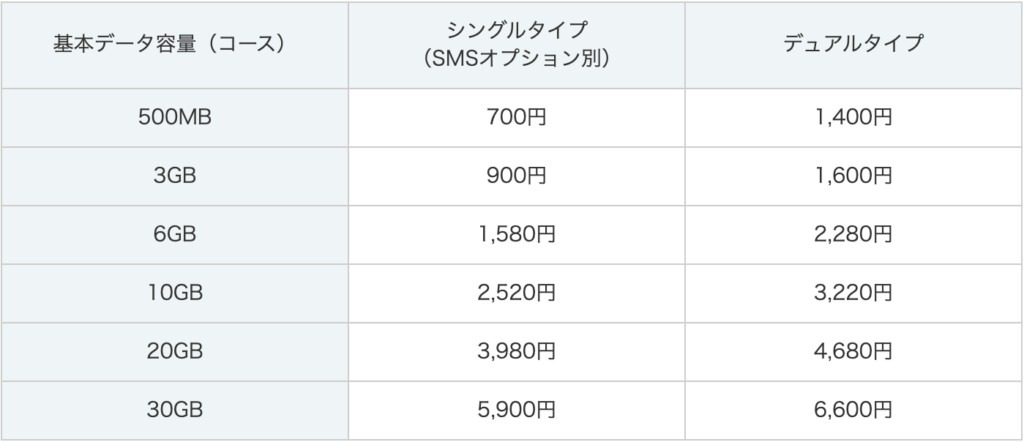
Task: Click the 2,280円 price cell
Action: pos(853,235)
